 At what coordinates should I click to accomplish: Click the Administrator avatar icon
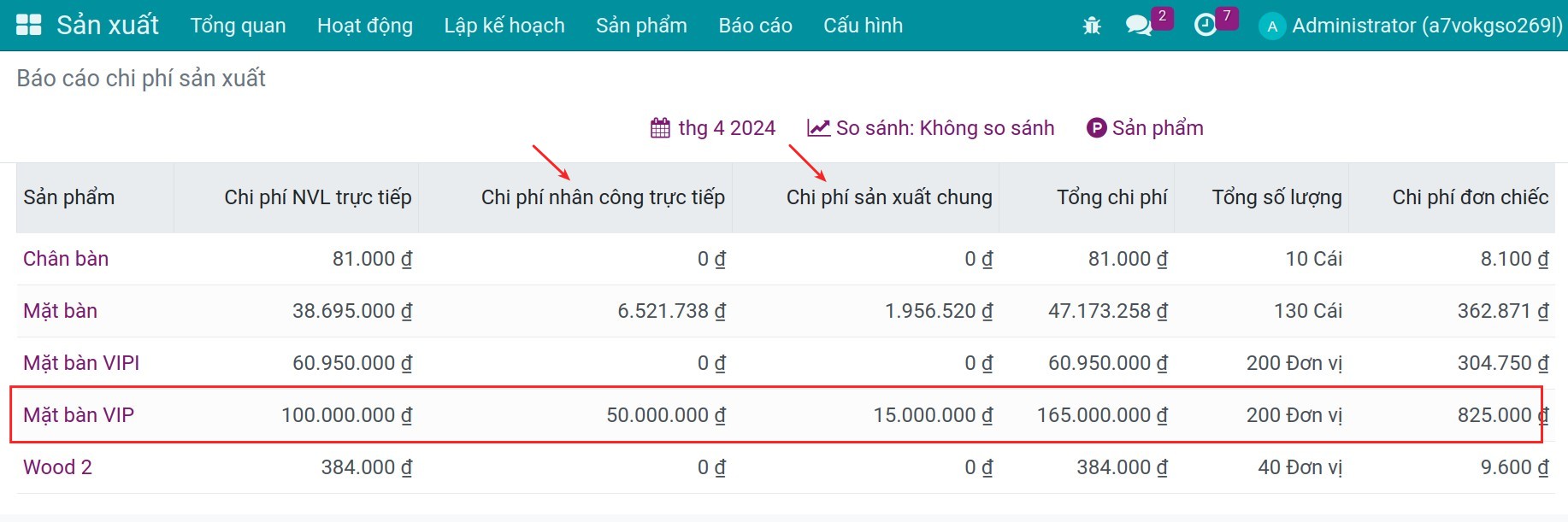1272,26
